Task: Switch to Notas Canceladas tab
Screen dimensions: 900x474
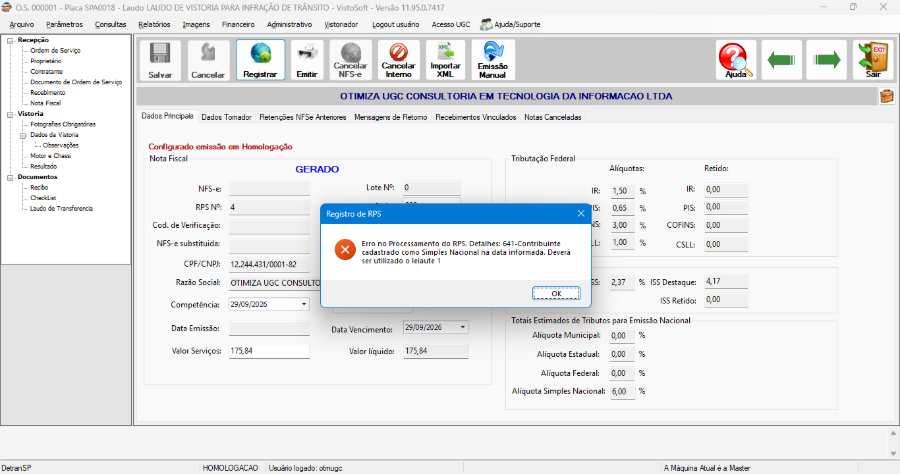Action: coord(553,117)
